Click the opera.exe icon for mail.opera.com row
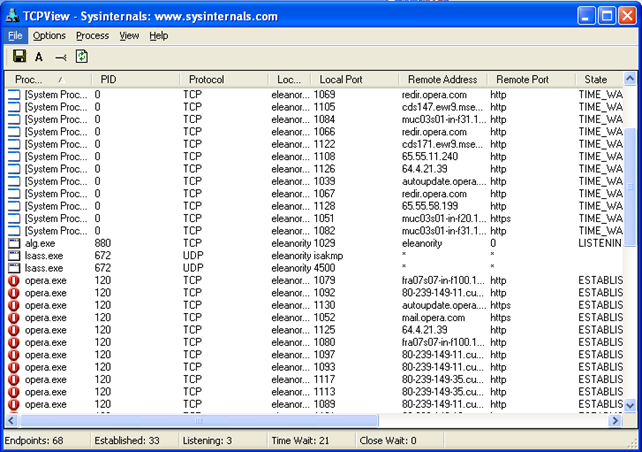Image resolution: width=642 pixels, height=452 pixels. (x=14, y=318)
